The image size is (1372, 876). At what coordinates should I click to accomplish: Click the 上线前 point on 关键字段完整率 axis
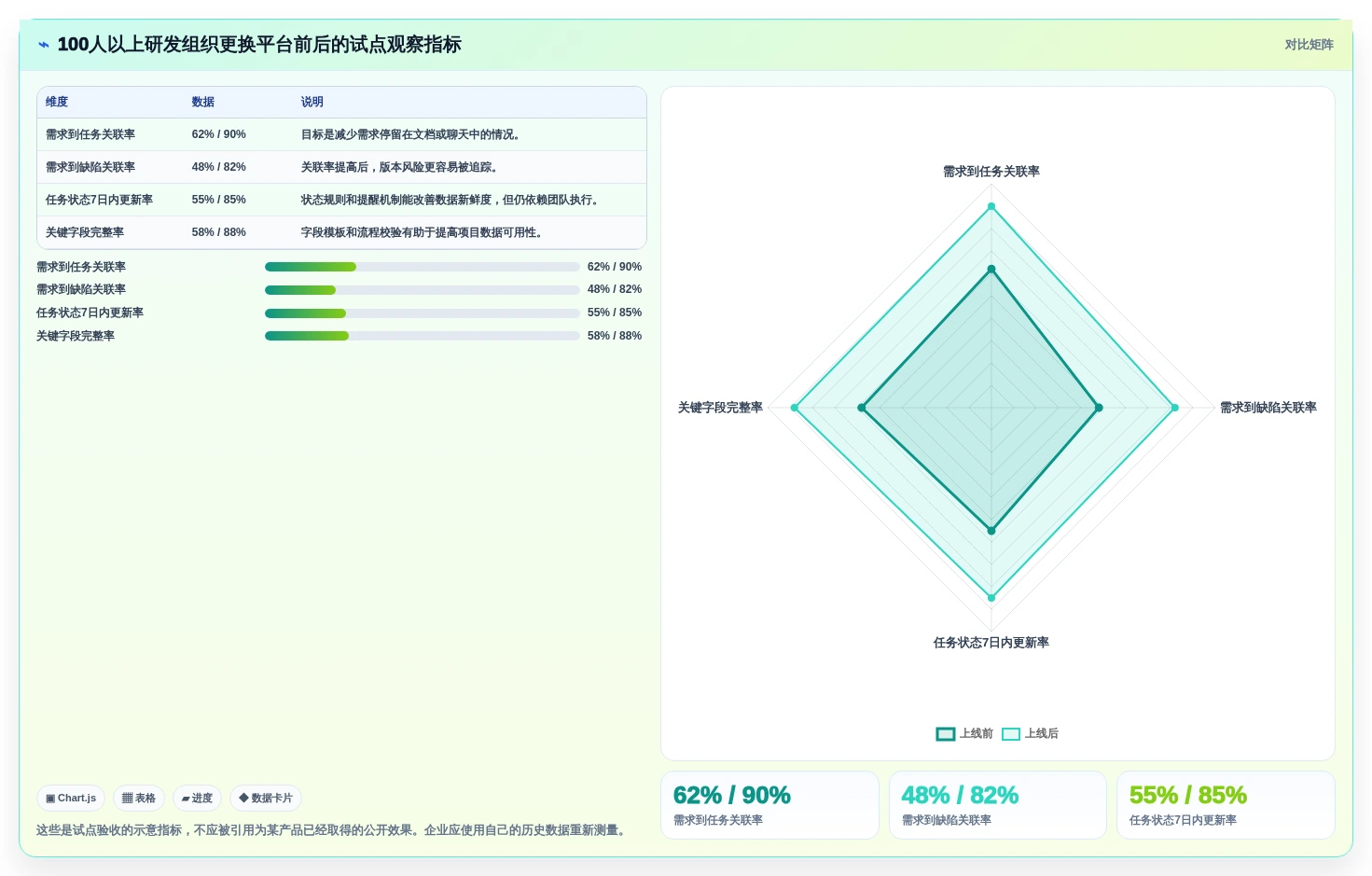click(x=862, y=408)
